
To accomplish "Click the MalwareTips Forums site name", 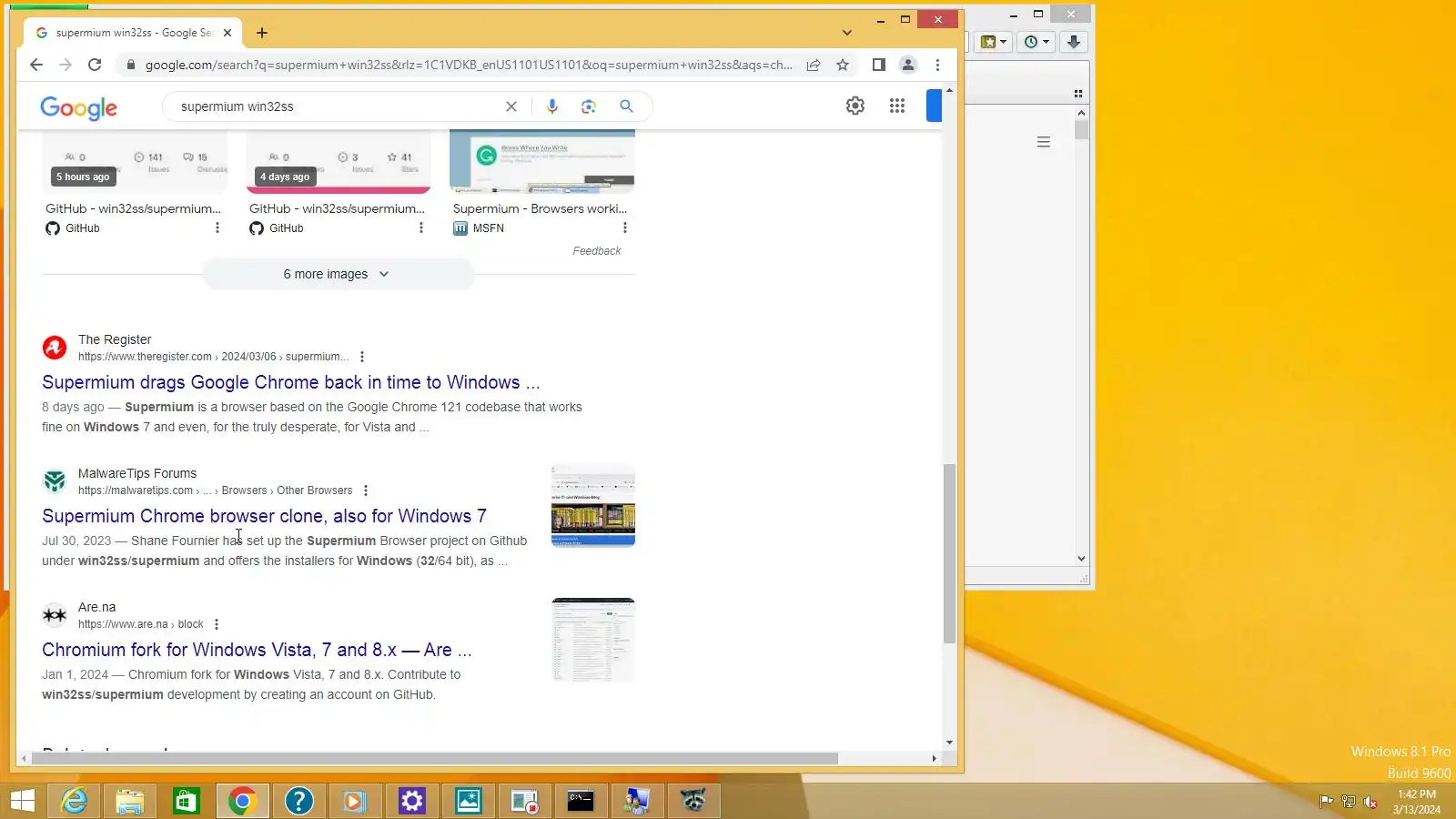I will pos(137,473).
